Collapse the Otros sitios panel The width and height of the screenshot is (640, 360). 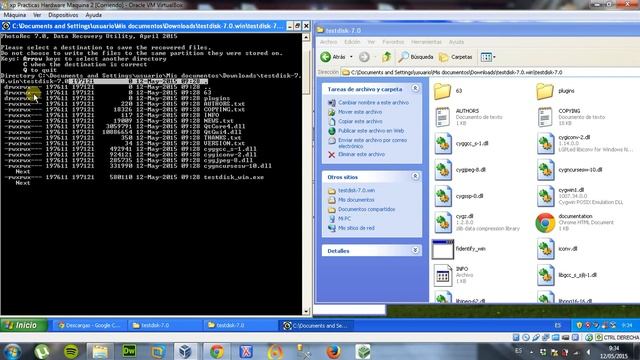click(415, 176)
